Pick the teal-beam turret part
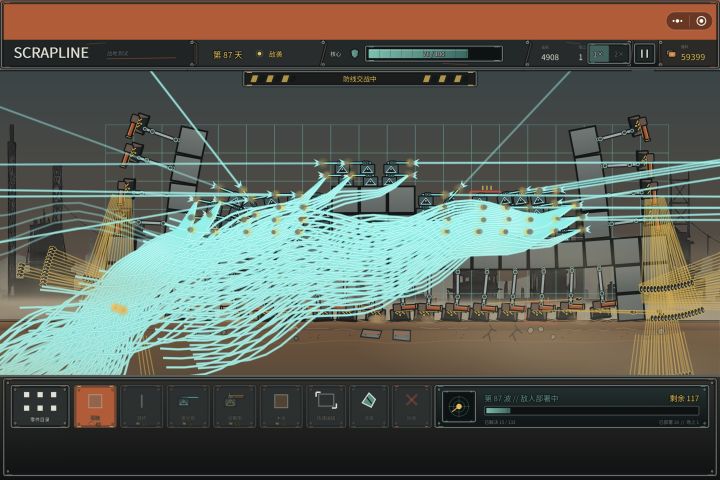The height and width of the screenshot is (480, 720). click(x=188, y=407)
